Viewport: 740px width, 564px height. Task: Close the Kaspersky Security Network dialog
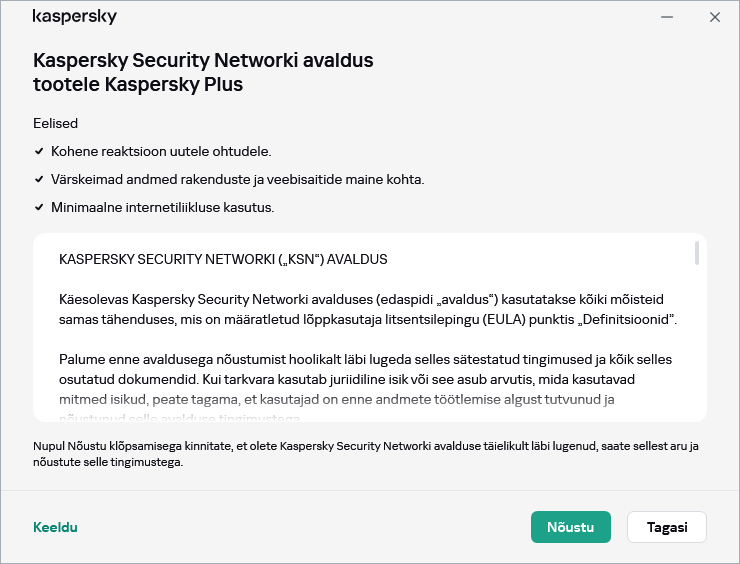(715, 17)
